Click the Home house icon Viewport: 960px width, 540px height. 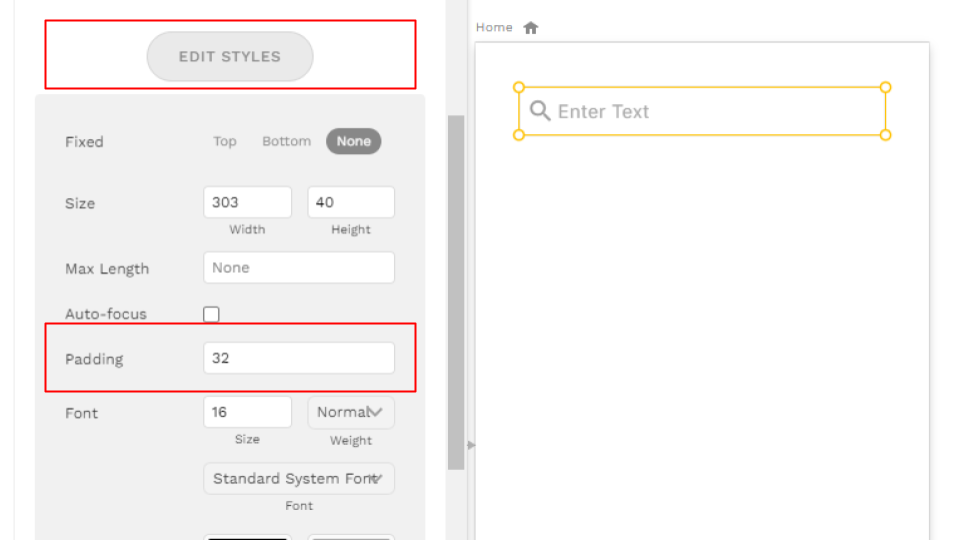[531, 28]
